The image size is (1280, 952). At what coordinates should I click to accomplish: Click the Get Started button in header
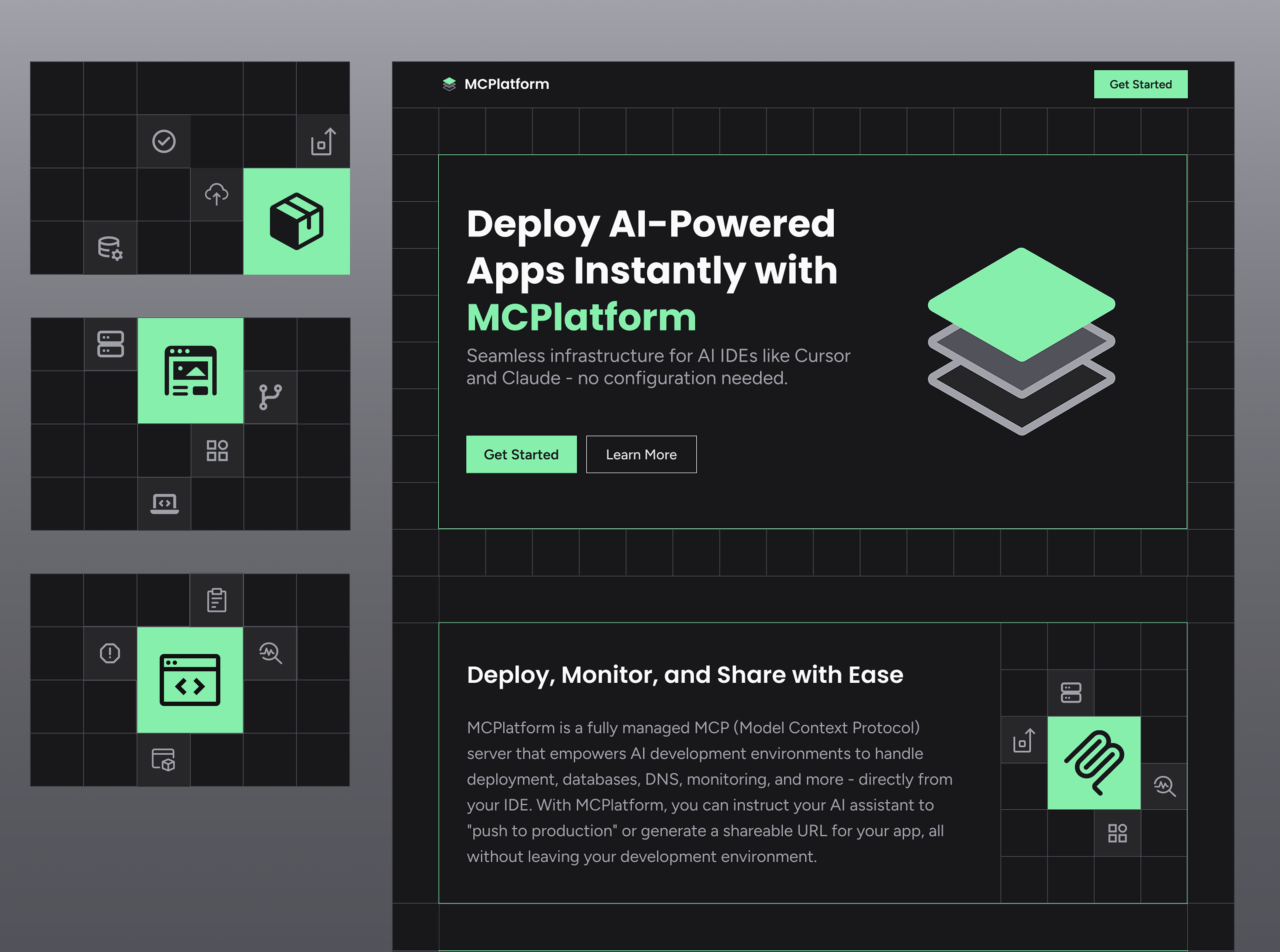click(x=1141, y=84)
